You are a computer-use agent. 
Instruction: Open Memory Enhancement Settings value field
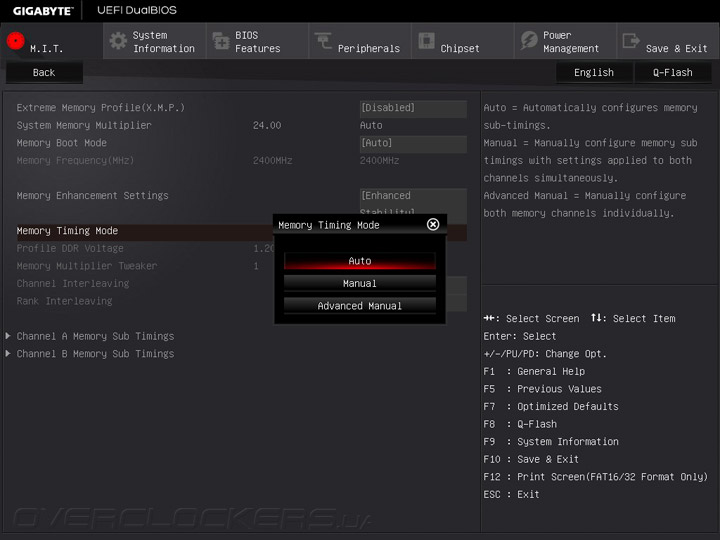[x=413, y=201]
